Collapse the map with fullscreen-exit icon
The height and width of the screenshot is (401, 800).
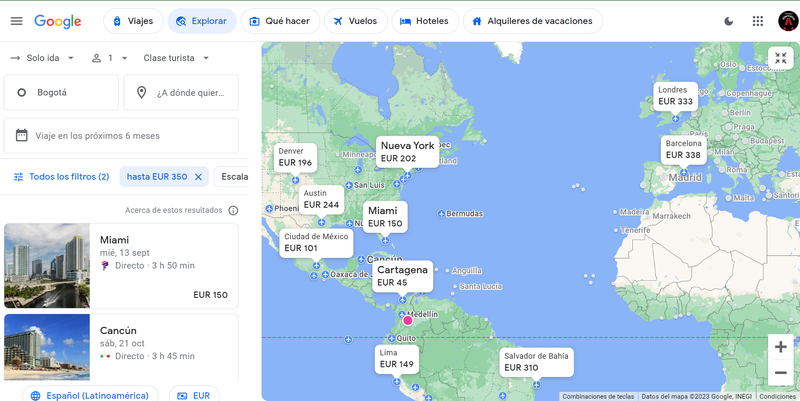pyautogui.click(x=779, y=59)
